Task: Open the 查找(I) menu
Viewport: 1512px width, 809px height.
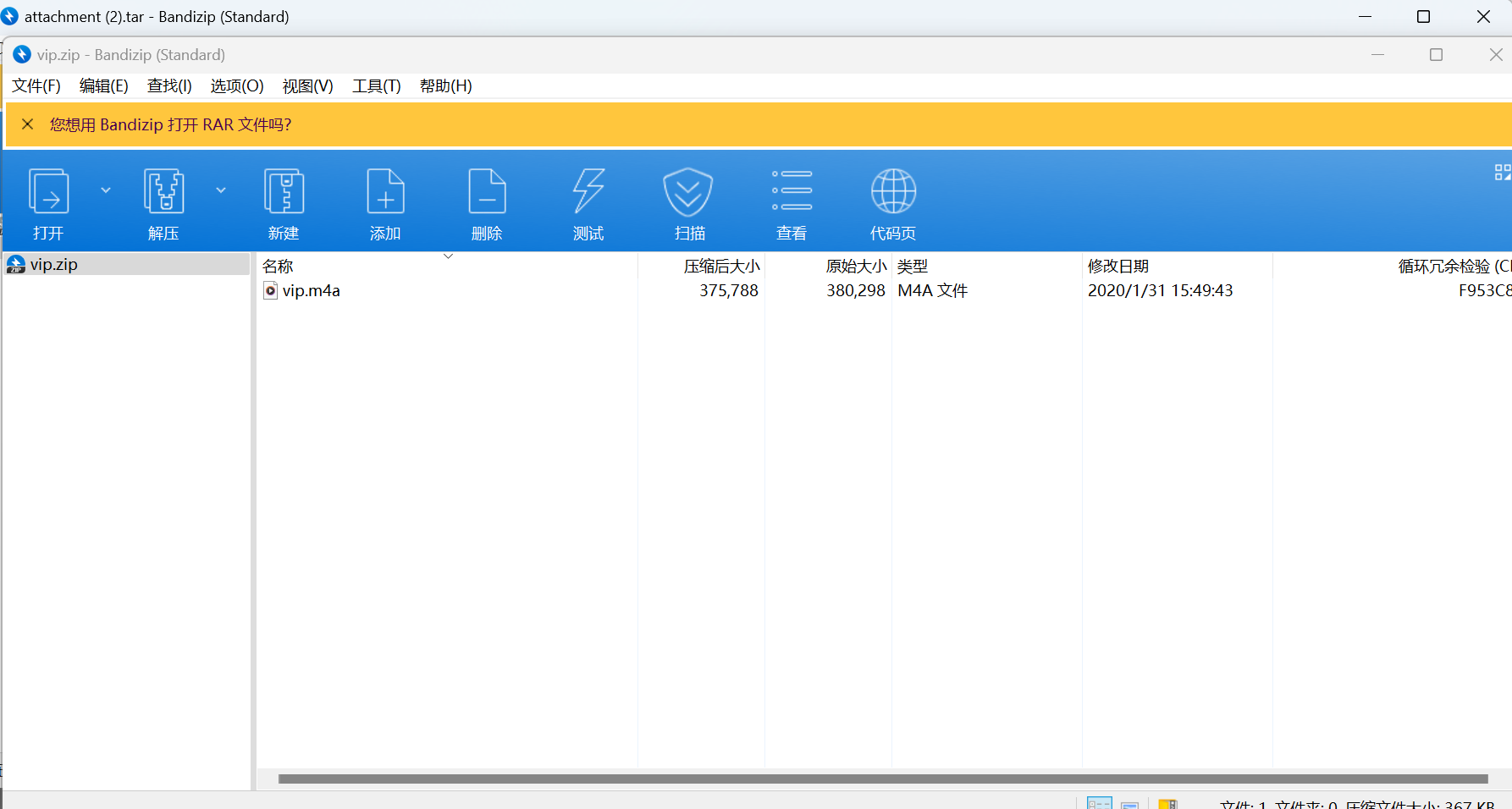Action: coord(169,86)
